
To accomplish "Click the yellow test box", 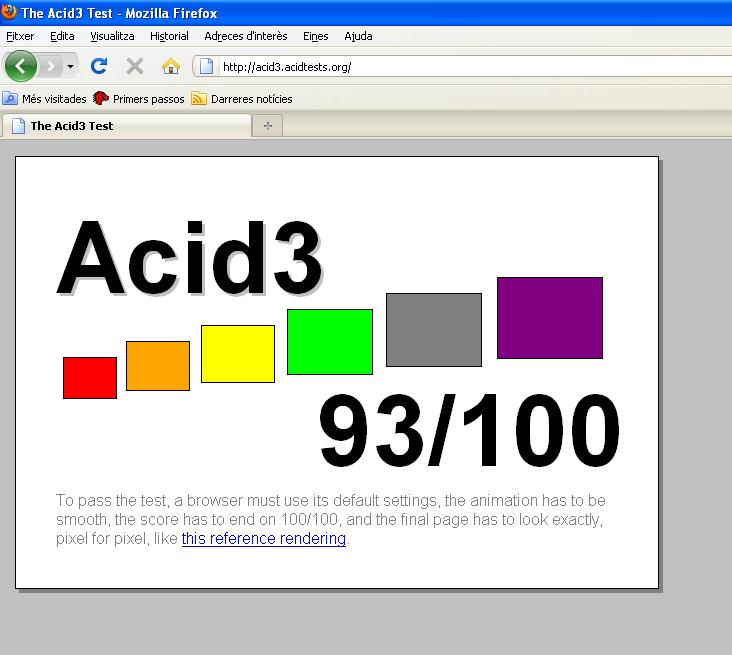I will point(238,354).
